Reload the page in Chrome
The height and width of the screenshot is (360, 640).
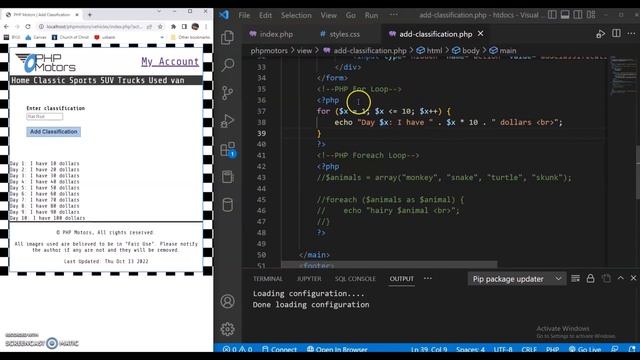tap(28, 27)
